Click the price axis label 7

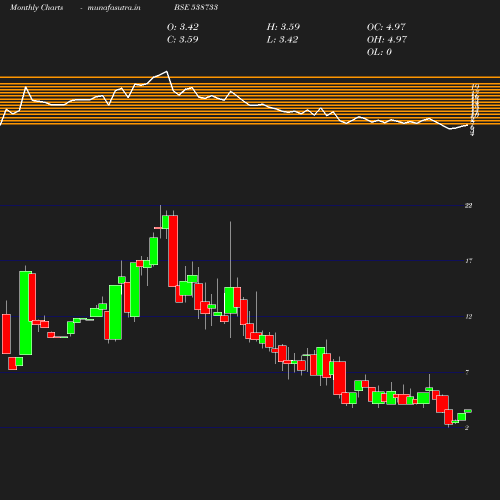click(x=467, y=372)
